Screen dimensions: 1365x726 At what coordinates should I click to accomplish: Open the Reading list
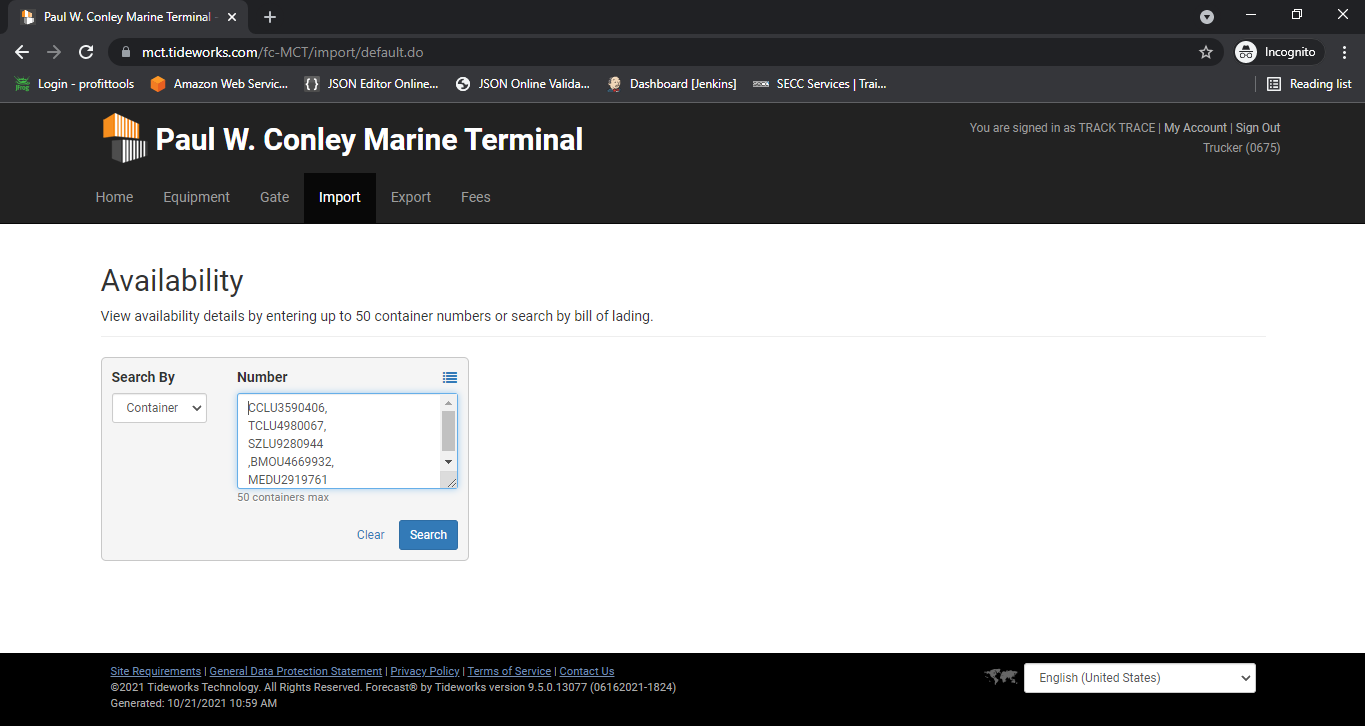tap(1309, 84)
